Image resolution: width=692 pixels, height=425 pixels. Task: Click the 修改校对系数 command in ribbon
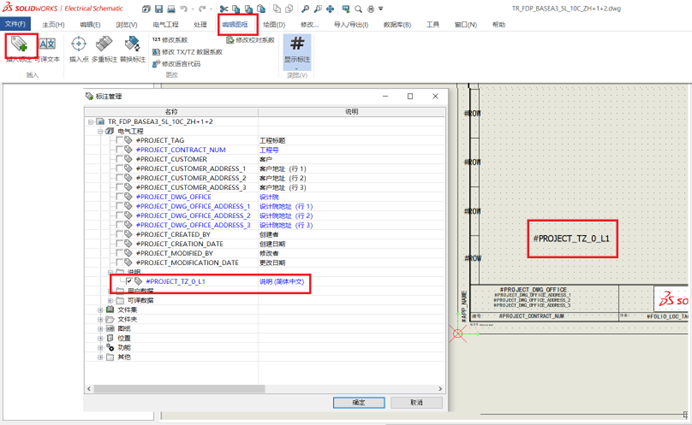click(x=250, y=40)
